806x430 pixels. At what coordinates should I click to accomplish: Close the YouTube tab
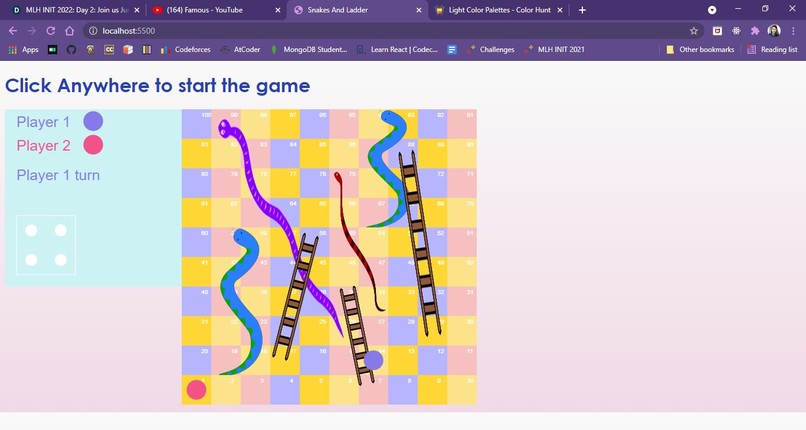click(278, 10)
